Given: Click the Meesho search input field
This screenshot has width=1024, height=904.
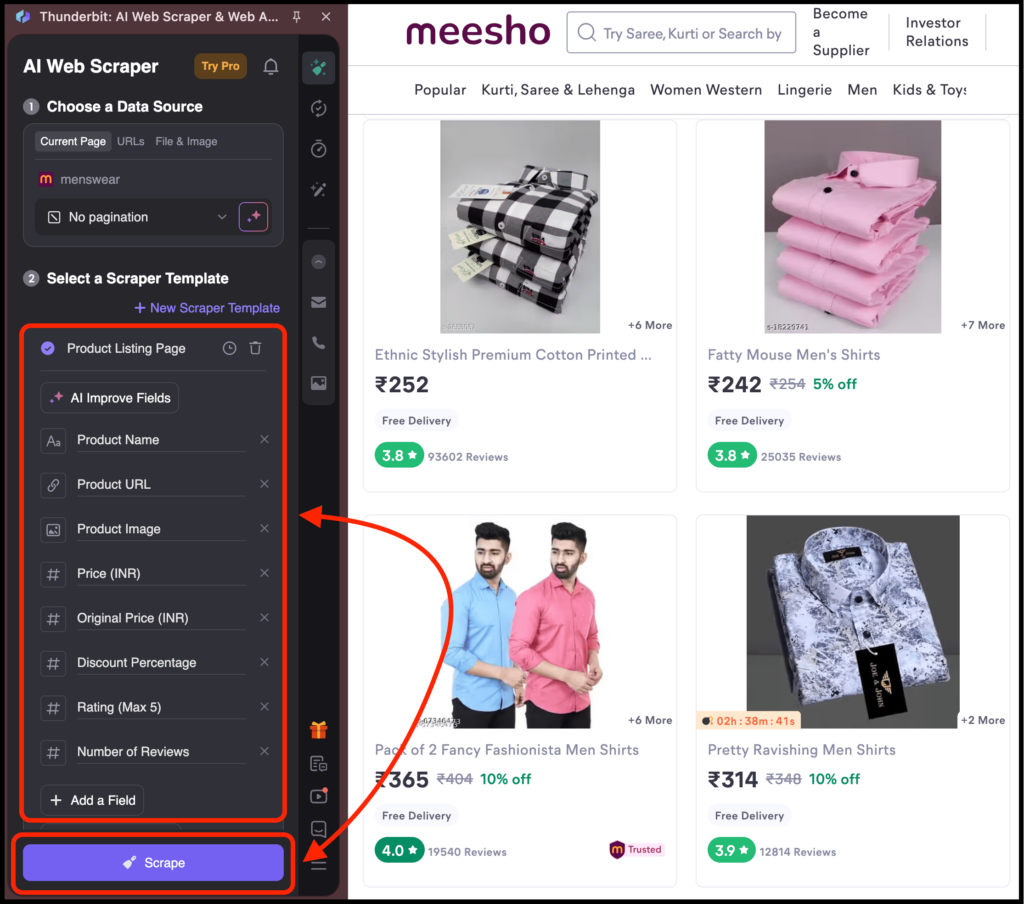Looking at the screenshot, I should click(681, 33).
